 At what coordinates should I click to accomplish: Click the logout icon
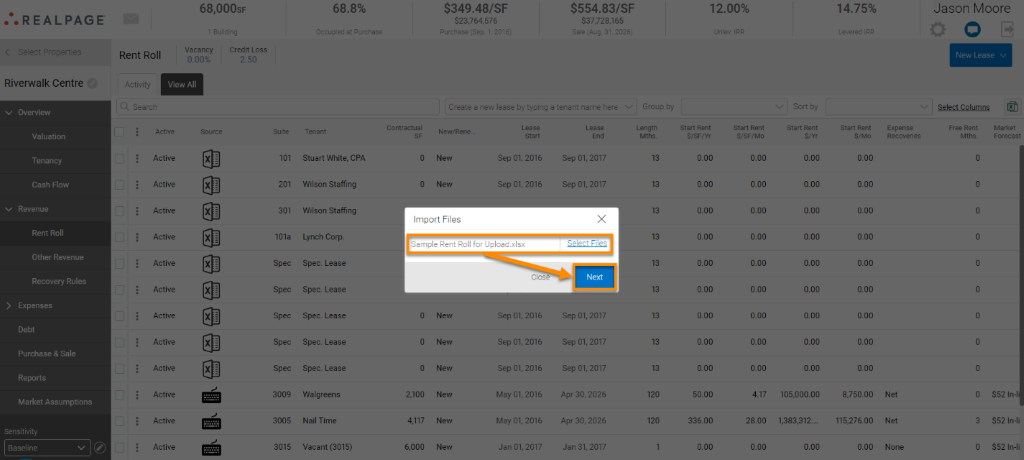(1006, 30)
